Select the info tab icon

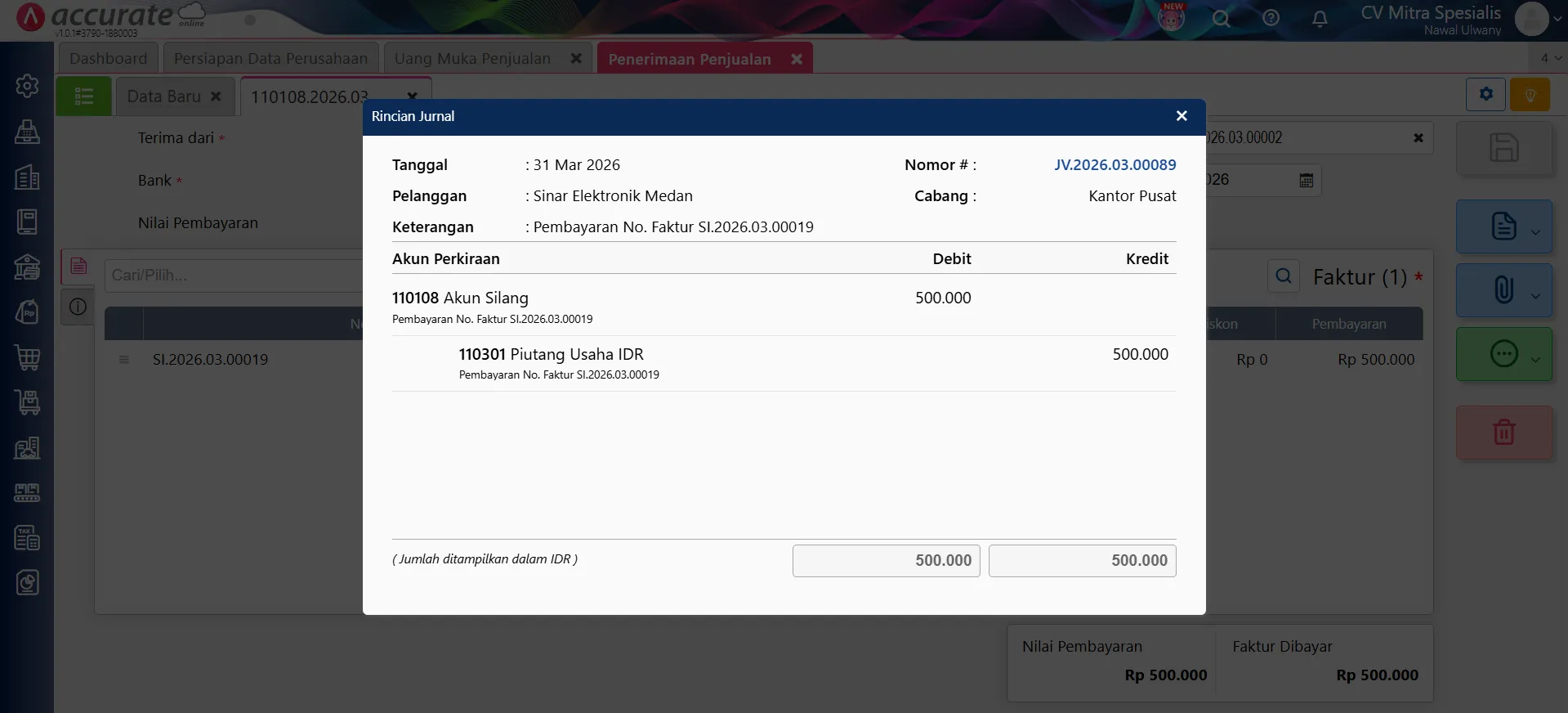pos(78,307)
